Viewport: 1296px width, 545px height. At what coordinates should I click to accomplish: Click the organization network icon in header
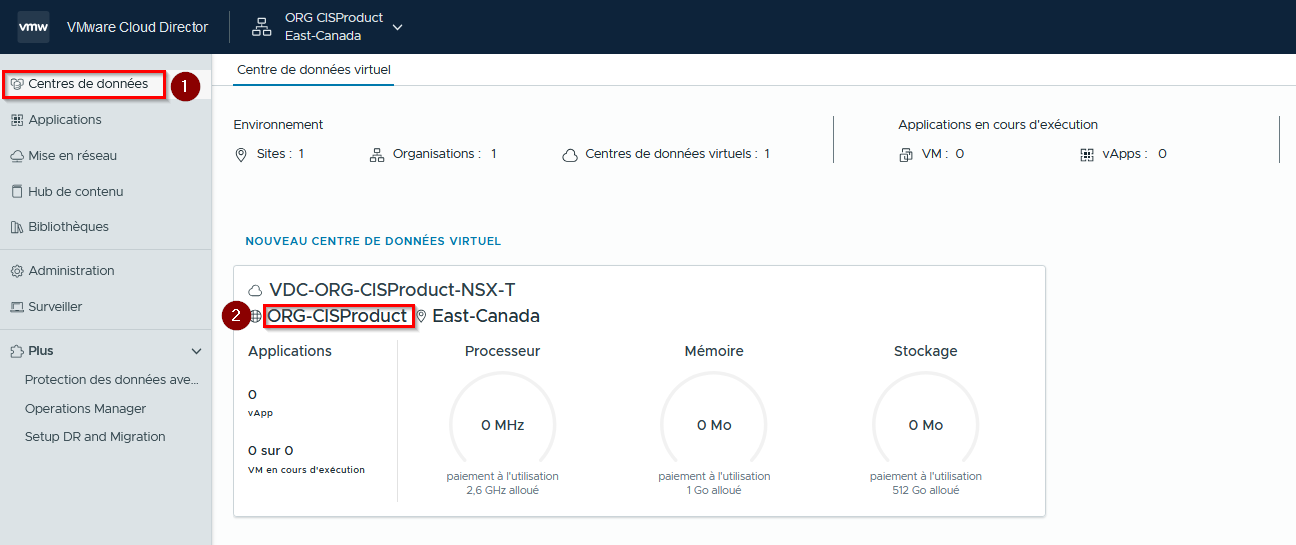pos(261,27)
